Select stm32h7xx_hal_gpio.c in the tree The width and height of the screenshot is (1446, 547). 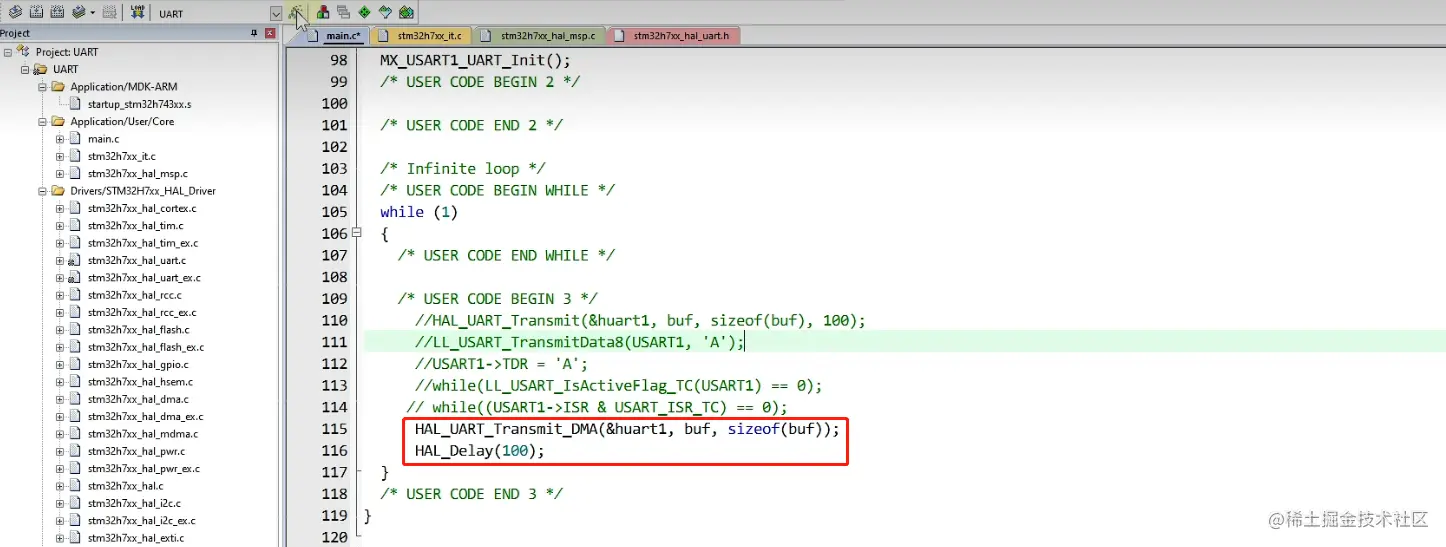point(137,365)
